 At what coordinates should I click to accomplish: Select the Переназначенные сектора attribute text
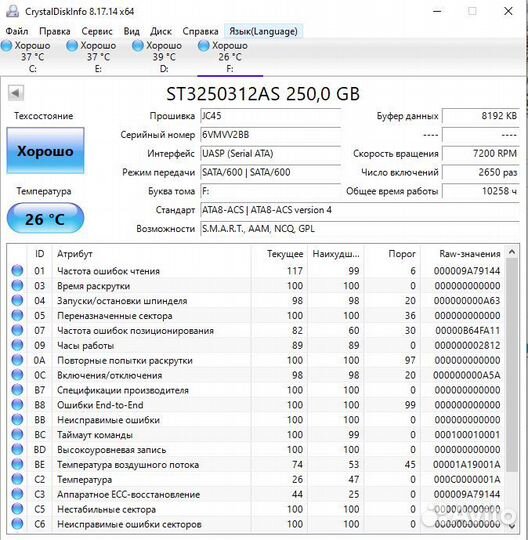115,316
